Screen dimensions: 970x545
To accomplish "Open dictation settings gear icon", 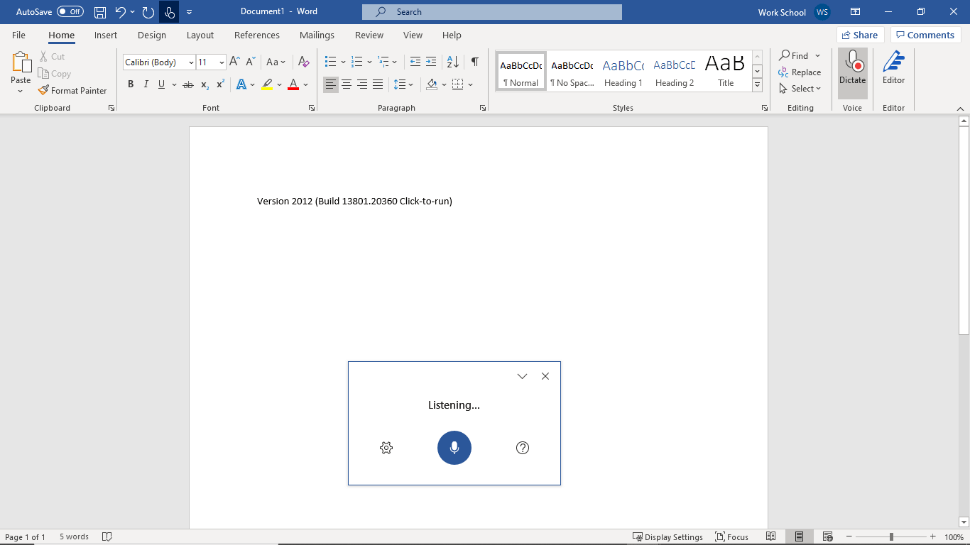I will coord(386,448).
